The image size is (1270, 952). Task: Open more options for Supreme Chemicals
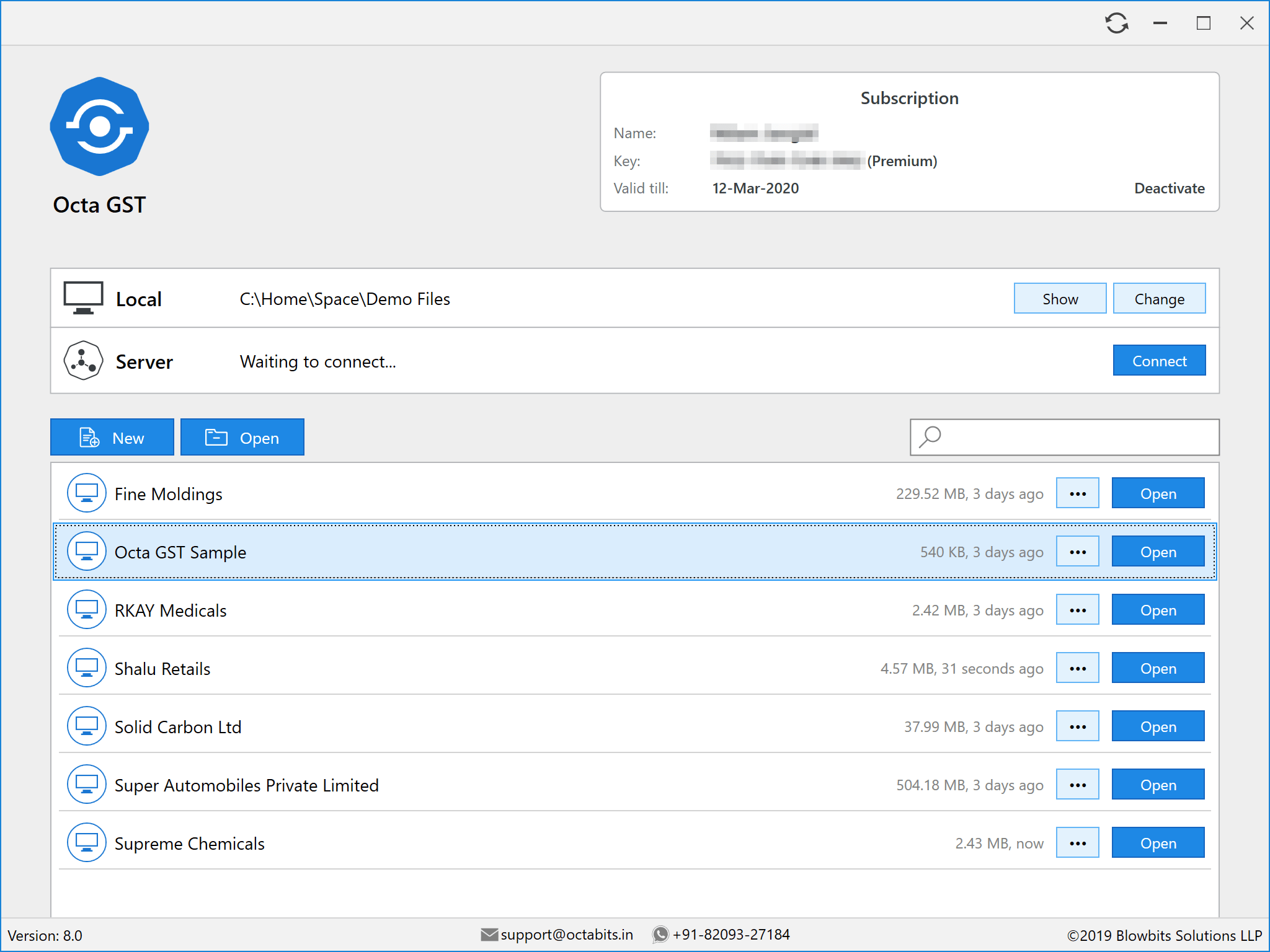[x=1078, y=843]
